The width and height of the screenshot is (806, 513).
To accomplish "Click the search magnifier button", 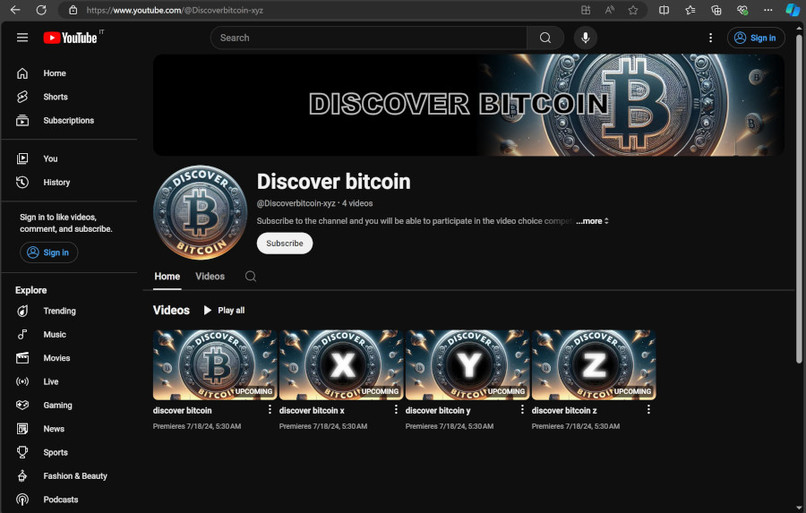I will pos(545,38).
